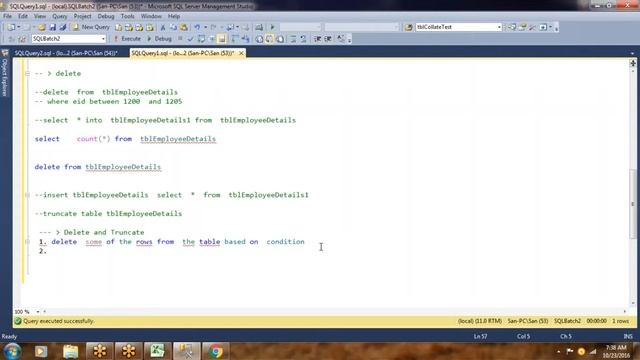Click the editor split bar handle
Viewport: 640px width, 360px height.
click(633, 63)
